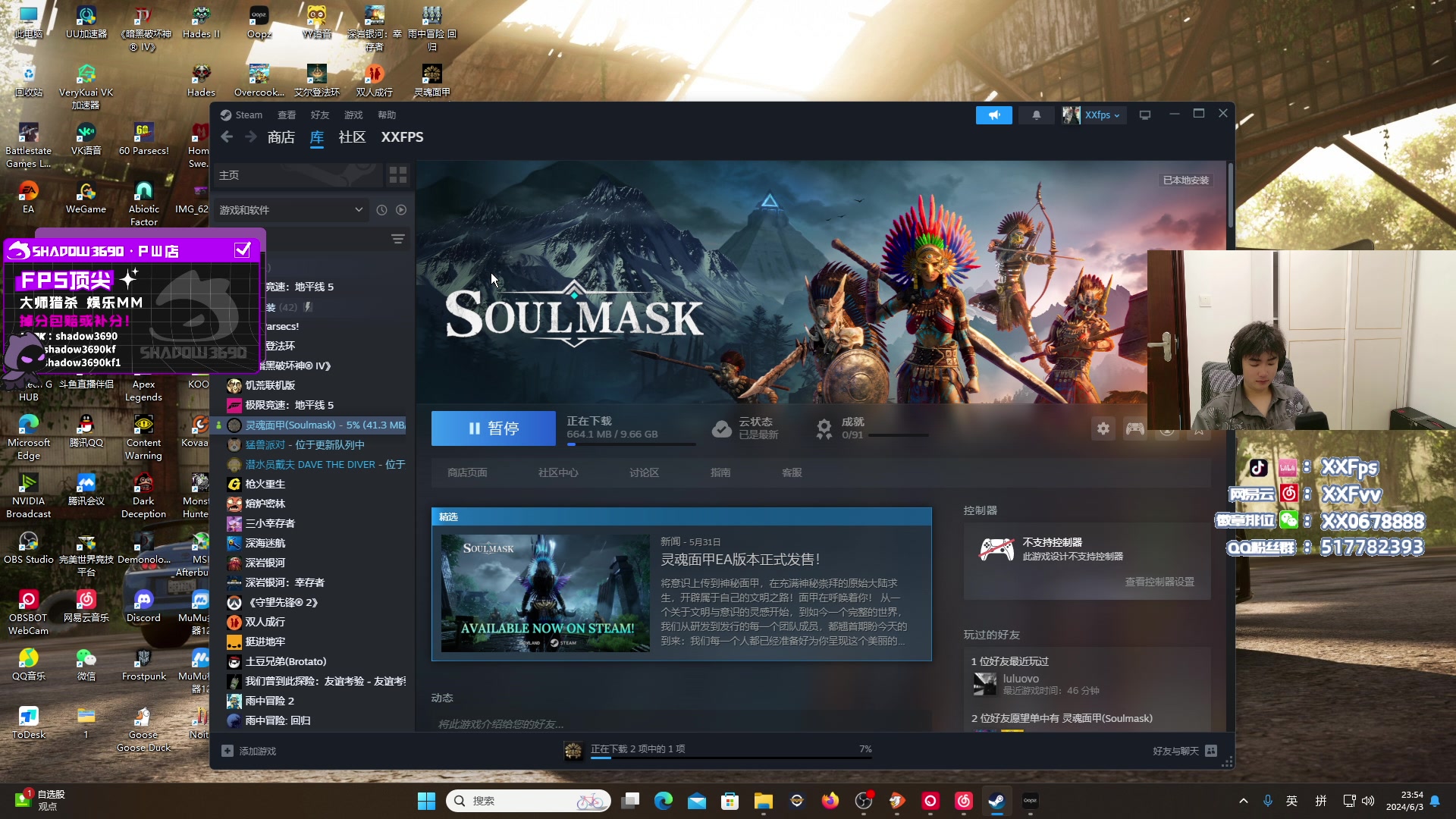Viewport: 1456px width, 819px height.
Task: Click the ready-to-play filter icon
Action: click(401, 210)
